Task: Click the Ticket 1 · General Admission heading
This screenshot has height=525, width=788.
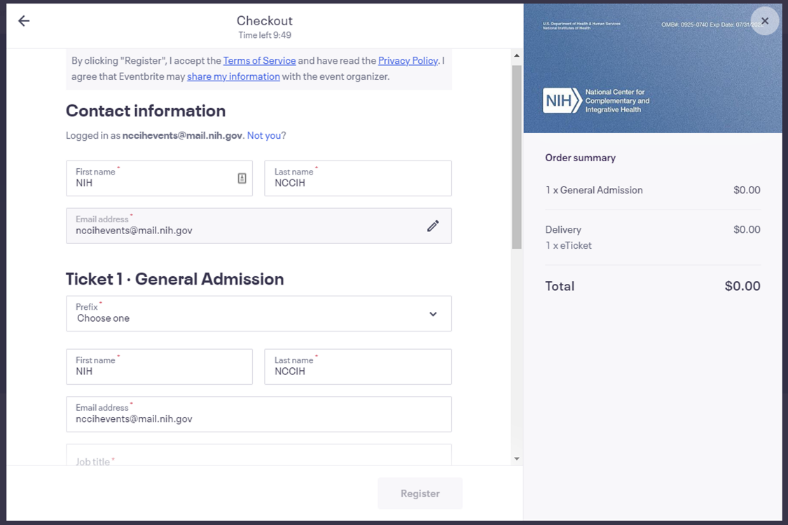Action: (175, 279)
